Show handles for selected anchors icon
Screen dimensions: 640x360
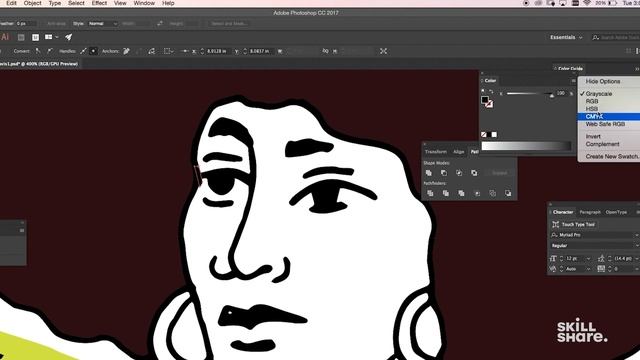(83, 51)
